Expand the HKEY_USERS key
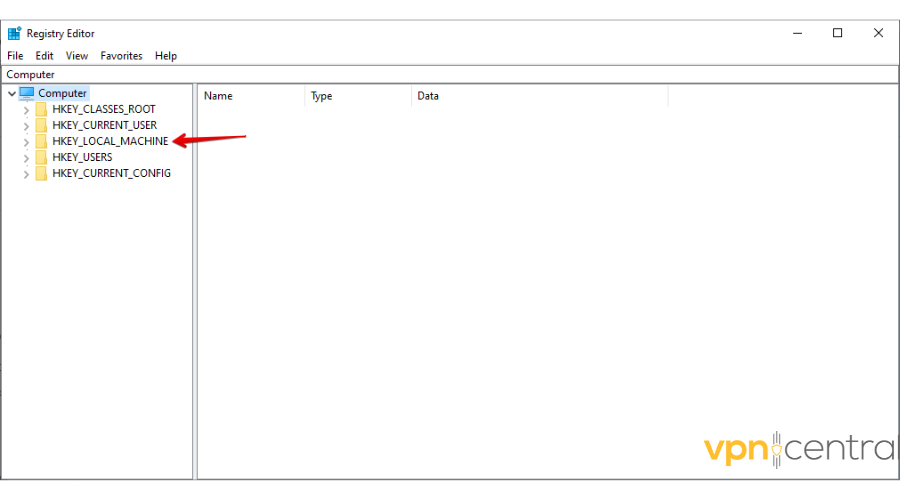The width and height of the screenshot is (900, 500). [26, 158]
